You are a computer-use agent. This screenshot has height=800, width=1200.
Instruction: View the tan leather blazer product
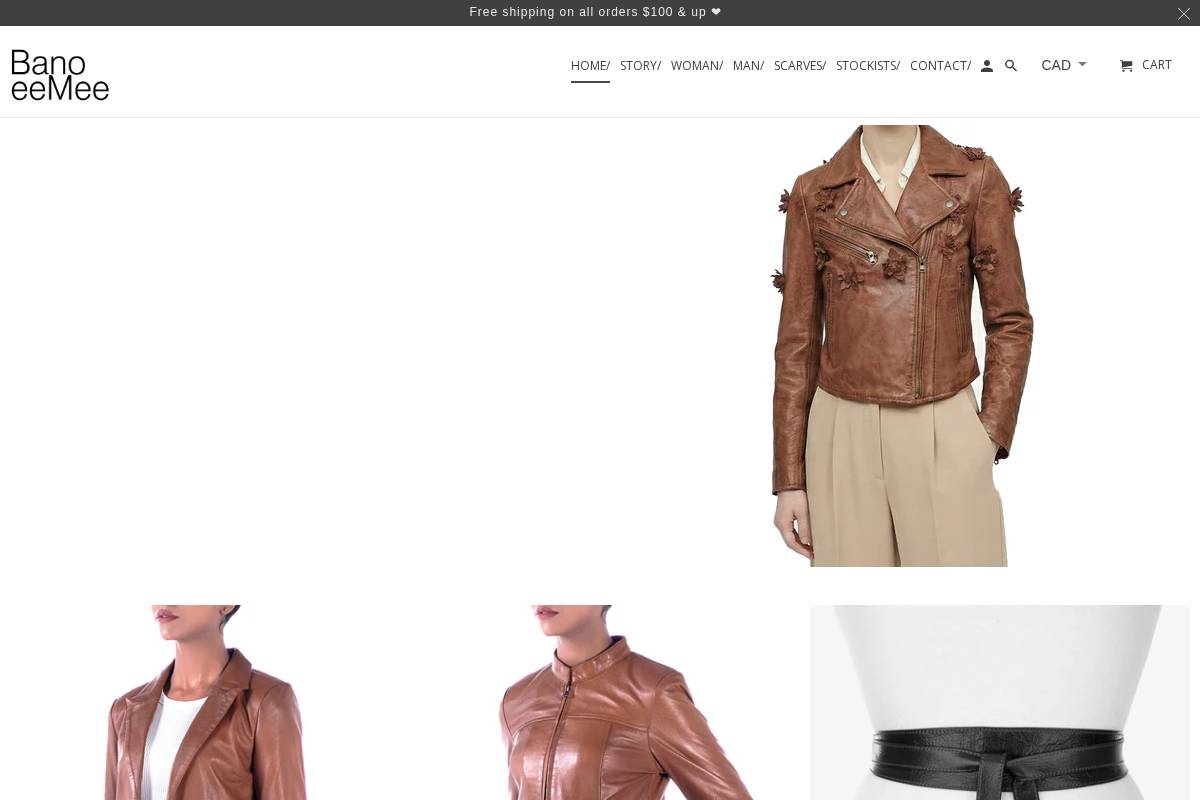[x=200, y=702]
